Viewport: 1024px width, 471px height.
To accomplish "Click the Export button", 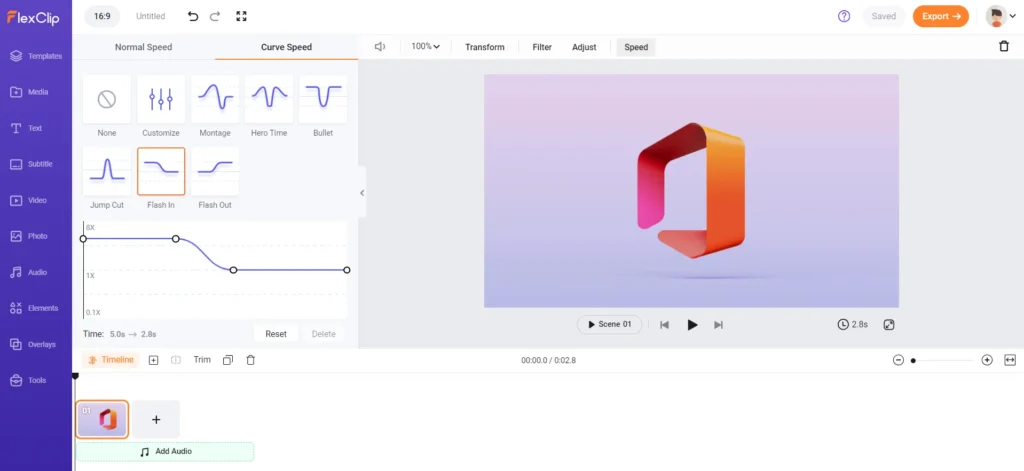I will click(940, 16).
